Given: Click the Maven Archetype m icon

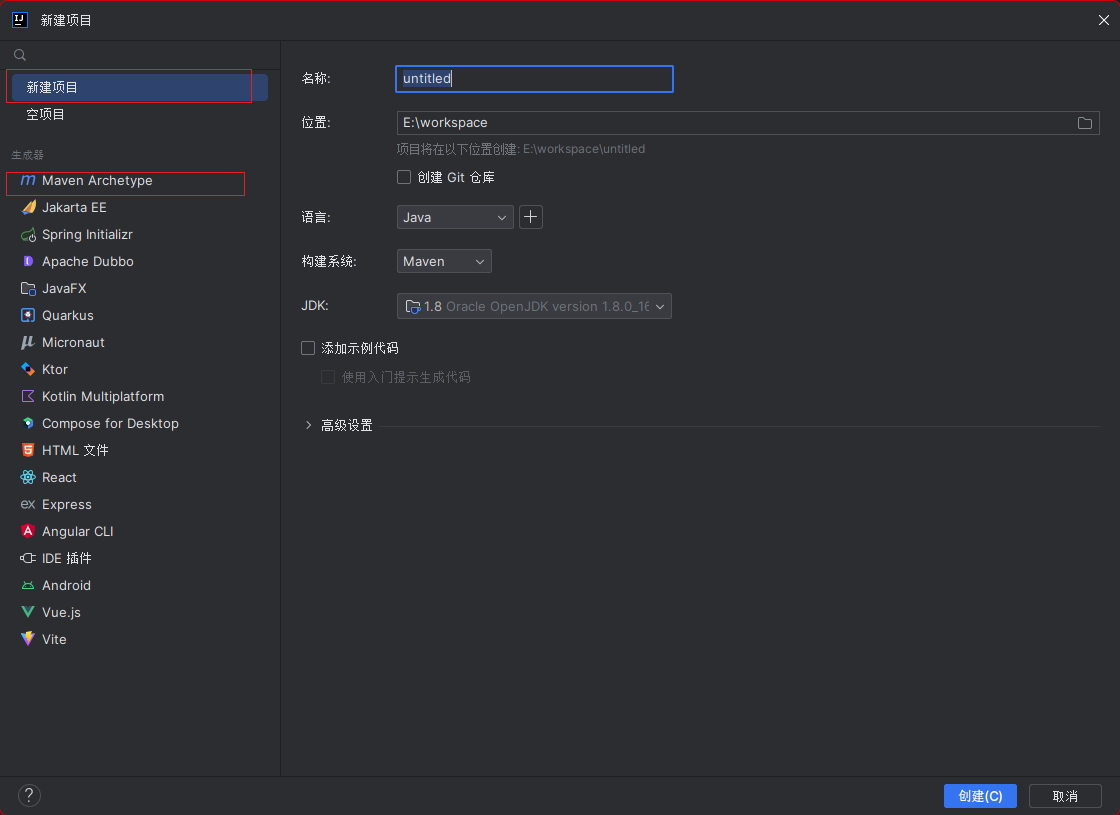Looking at the screenshot, I should click(x=28, y=181).
